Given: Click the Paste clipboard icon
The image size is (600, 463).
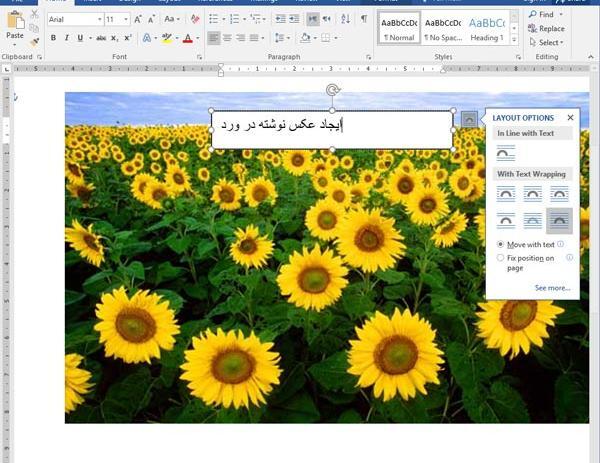Looking at the screenshot, I should coord(15,20).
